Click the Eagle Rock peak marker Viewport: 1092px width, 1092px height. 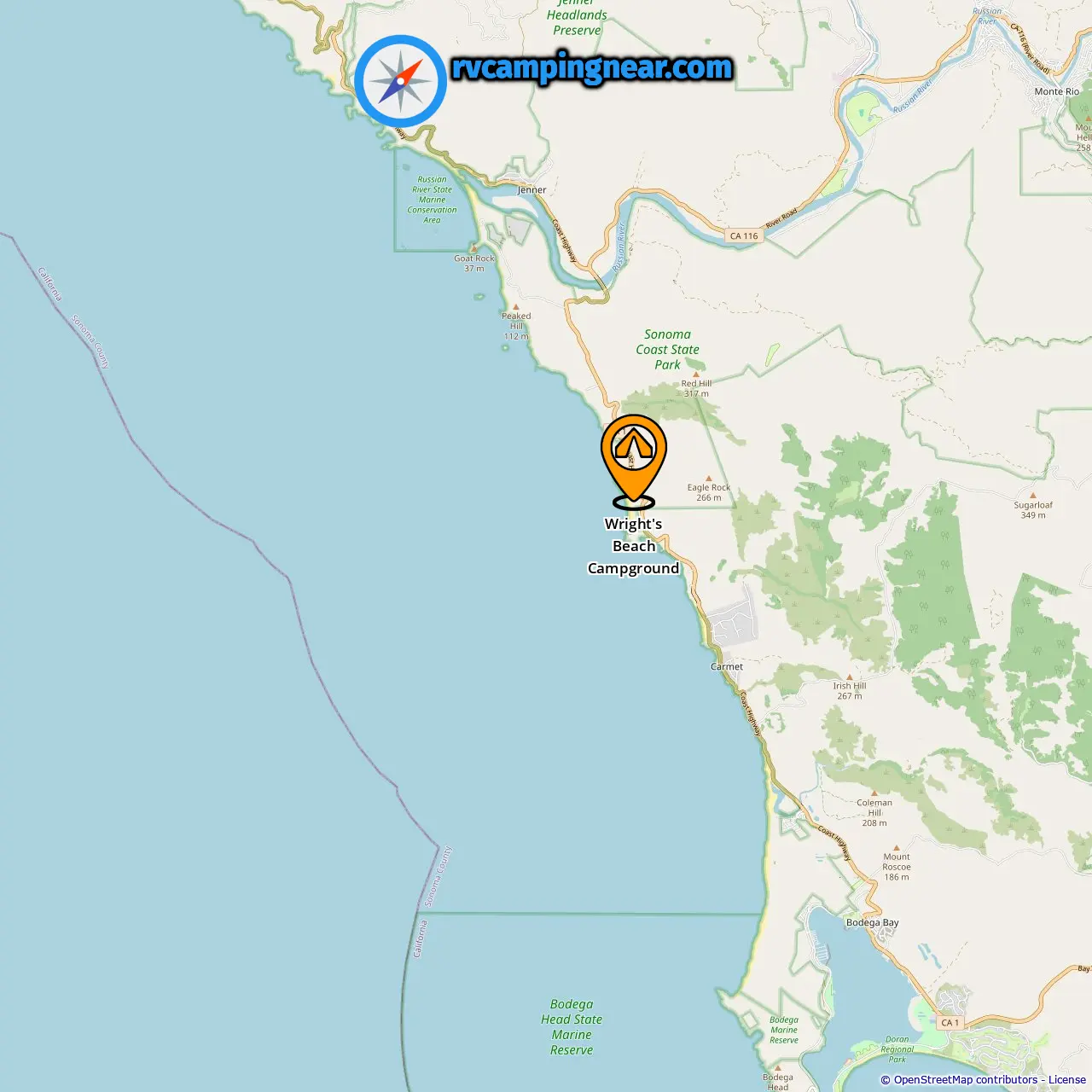708,479
